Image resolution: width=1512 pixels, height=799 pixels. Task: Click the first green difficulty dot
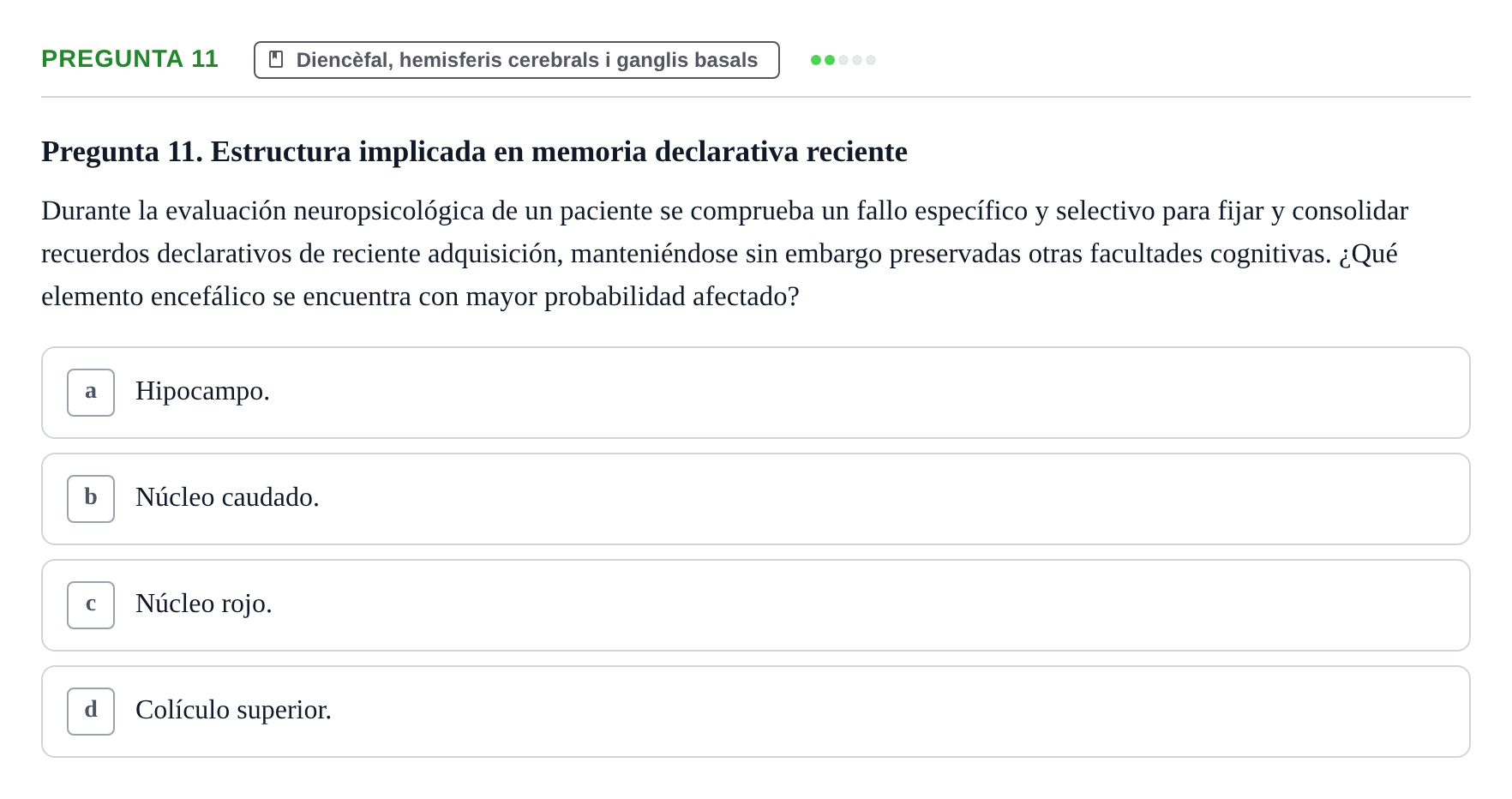(816, 60)
